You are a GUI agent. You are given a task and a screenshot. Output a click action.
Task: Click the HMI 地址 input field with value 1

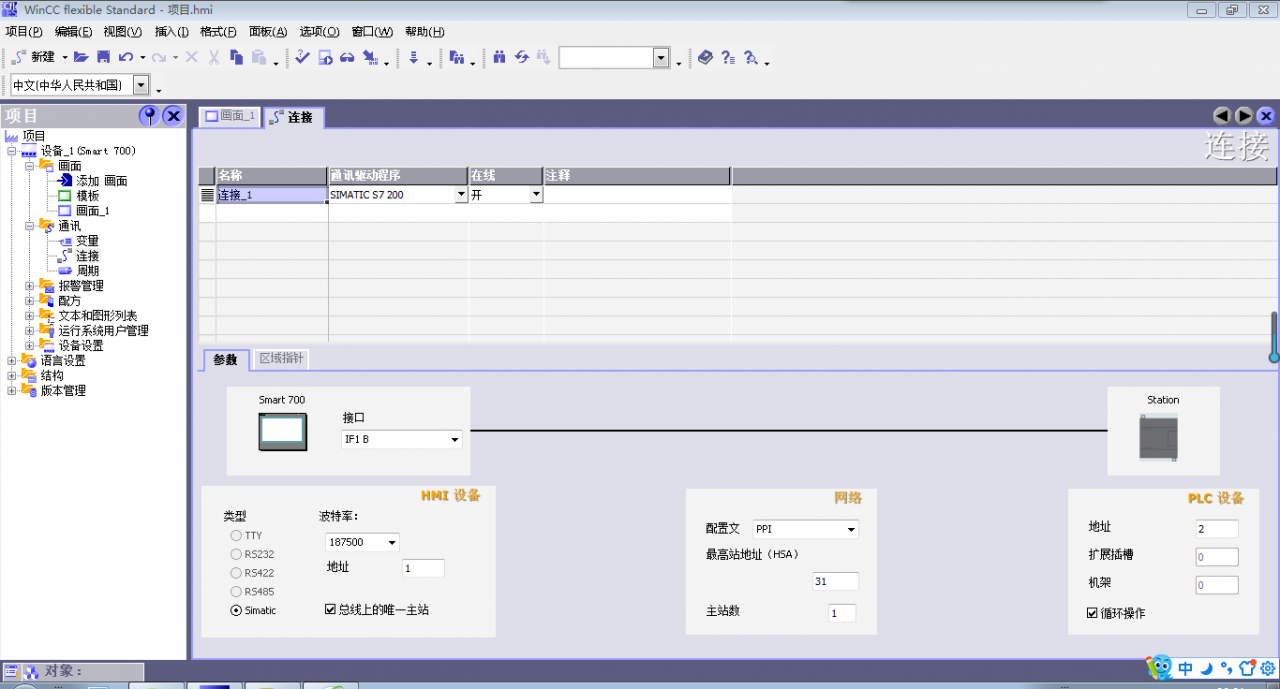pos(423,568)
